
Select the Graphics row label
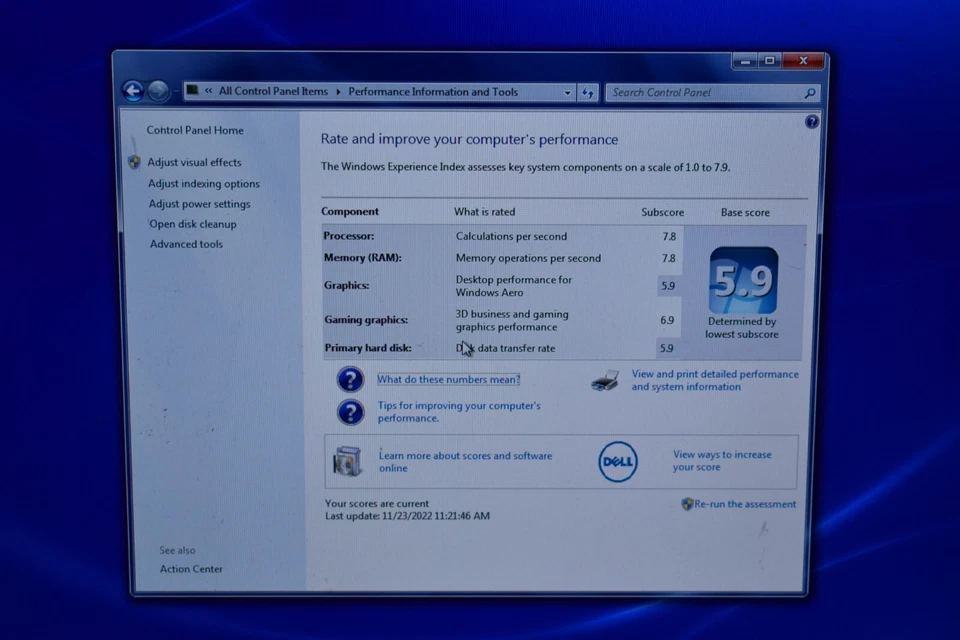click(x=347, y=285)
